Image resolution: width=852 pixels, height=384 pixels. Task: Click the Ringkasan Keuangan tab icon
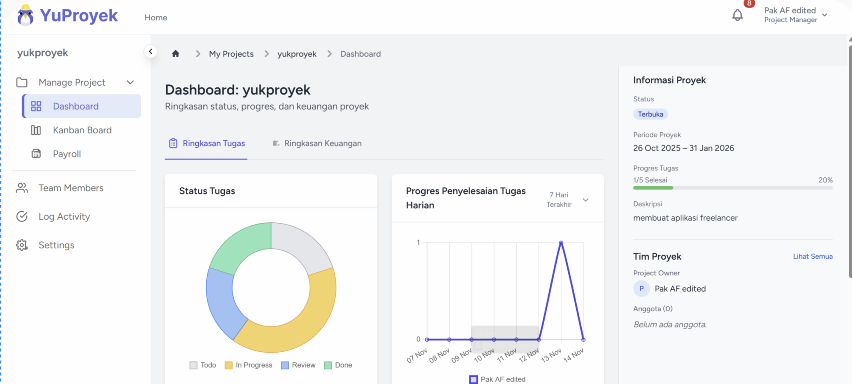tap(276, 143)
